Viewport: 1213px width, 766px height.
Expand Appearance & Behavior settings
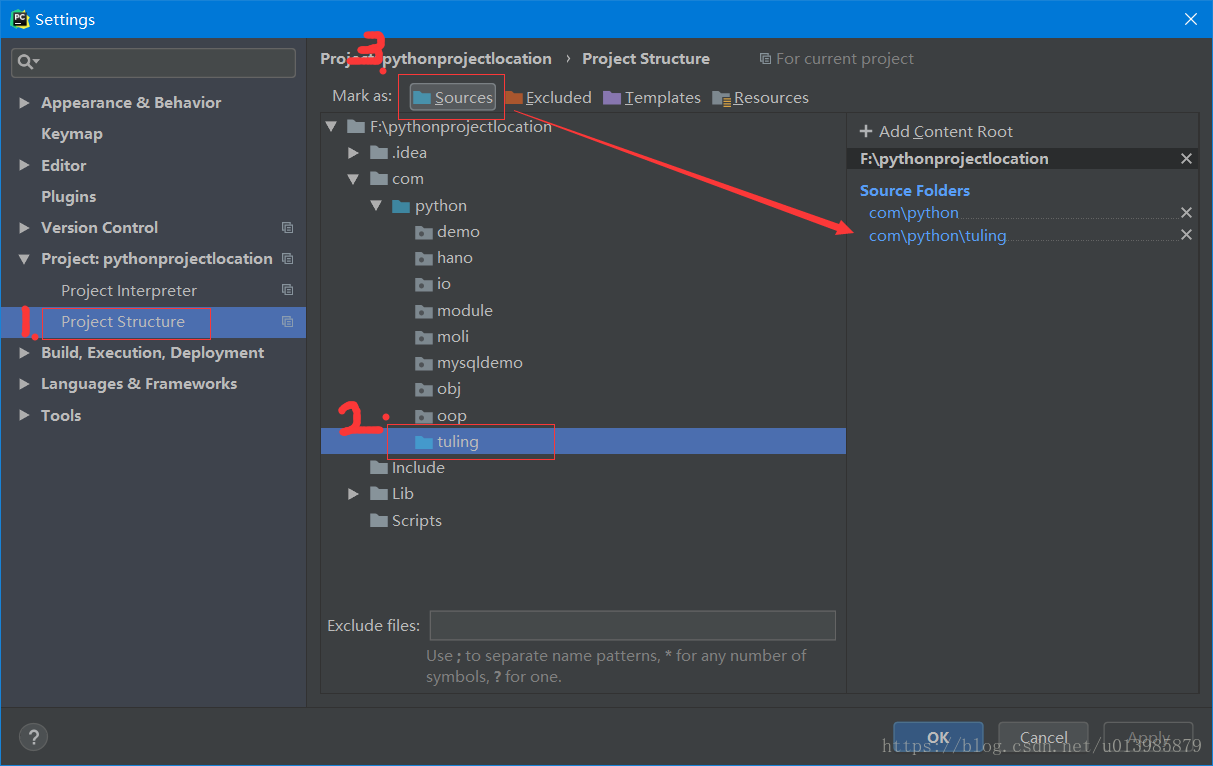click(x=25, y=103)
